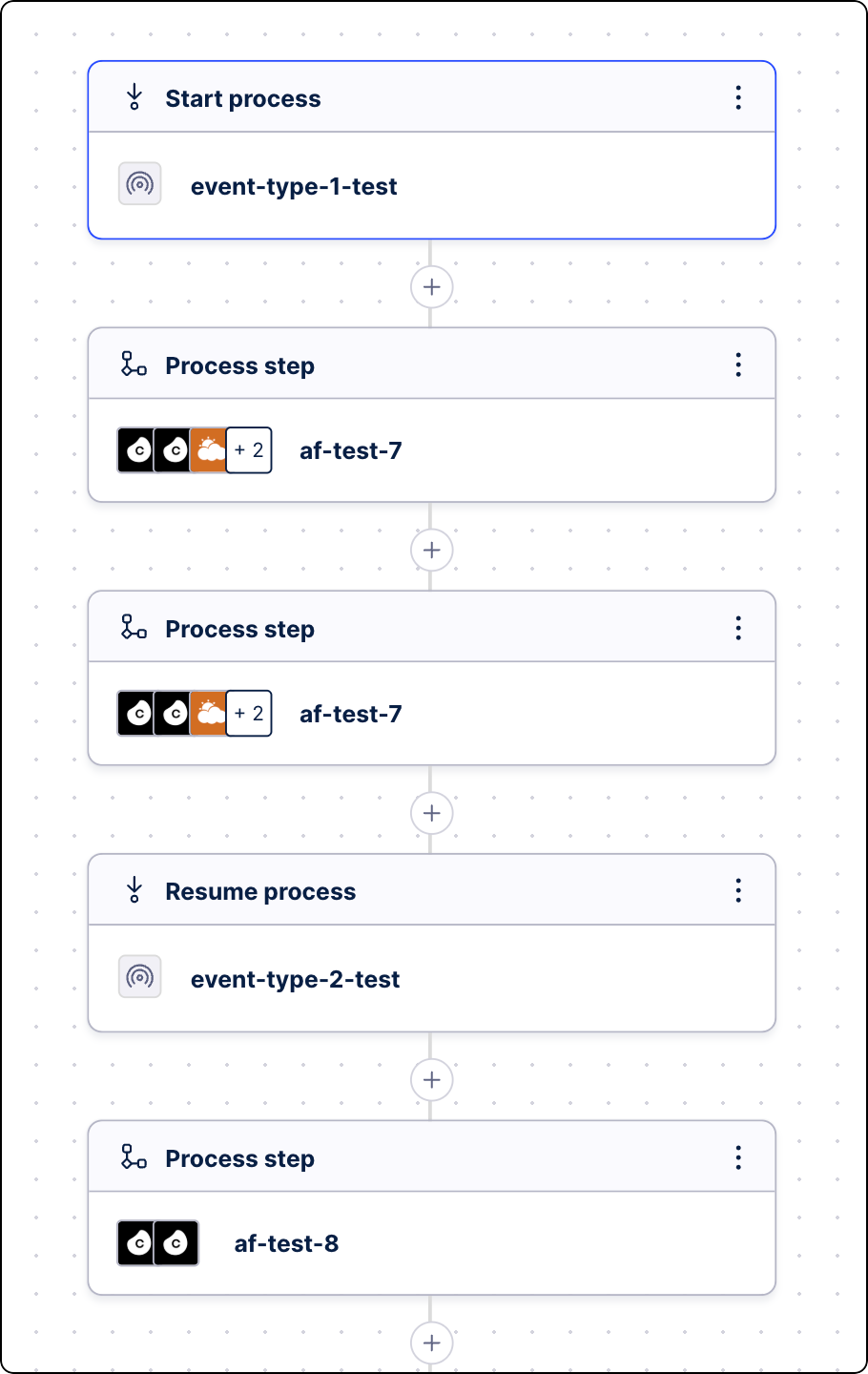Open the menu on the af-test-8 Process step

738,1156
